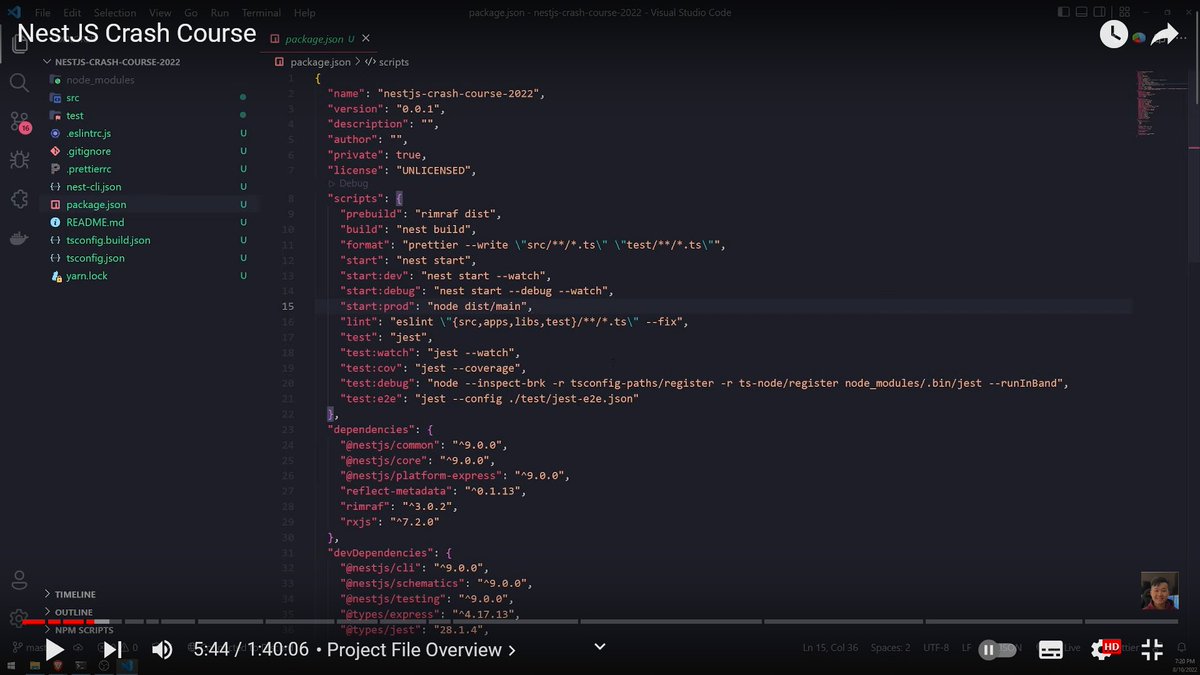This screenshot has width=1200, height=675.
Task: Open the Terminal menu
Action: pos(261,13)
